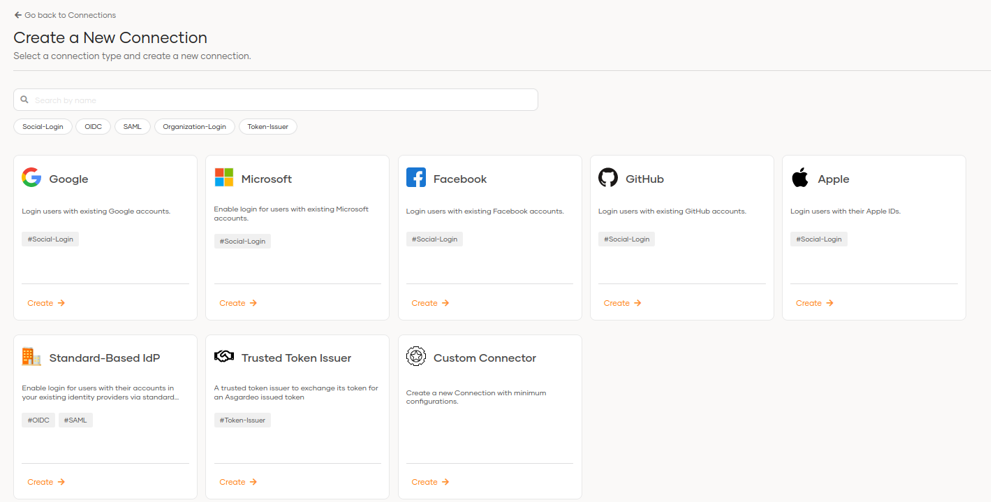991x502 pixels.
Task: Click the back arrow icon beside Go back
Action: (x=18, y=15)
